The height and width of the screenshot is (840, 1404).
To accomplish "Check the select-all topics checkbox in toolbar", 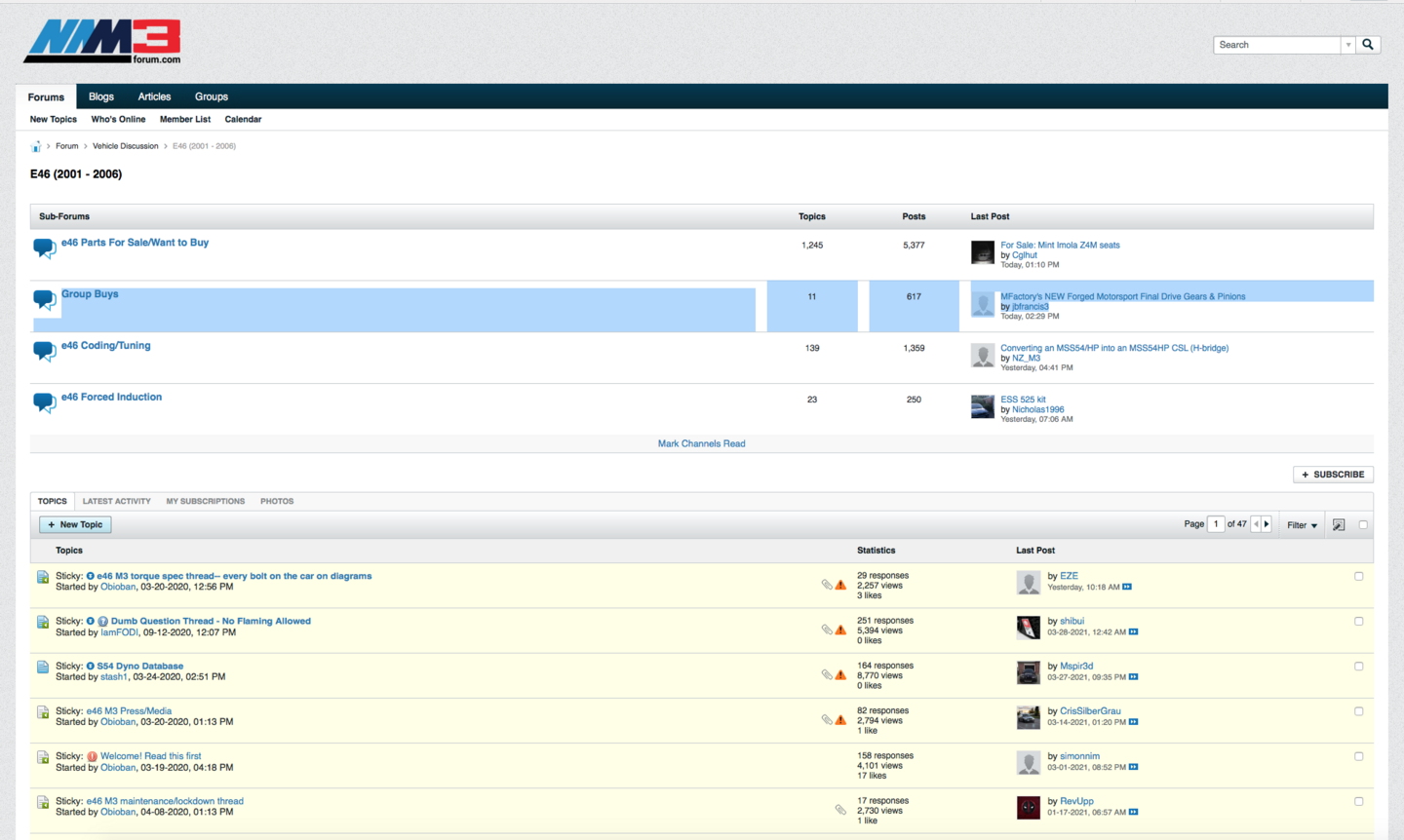I will (x=1363, y=525).
